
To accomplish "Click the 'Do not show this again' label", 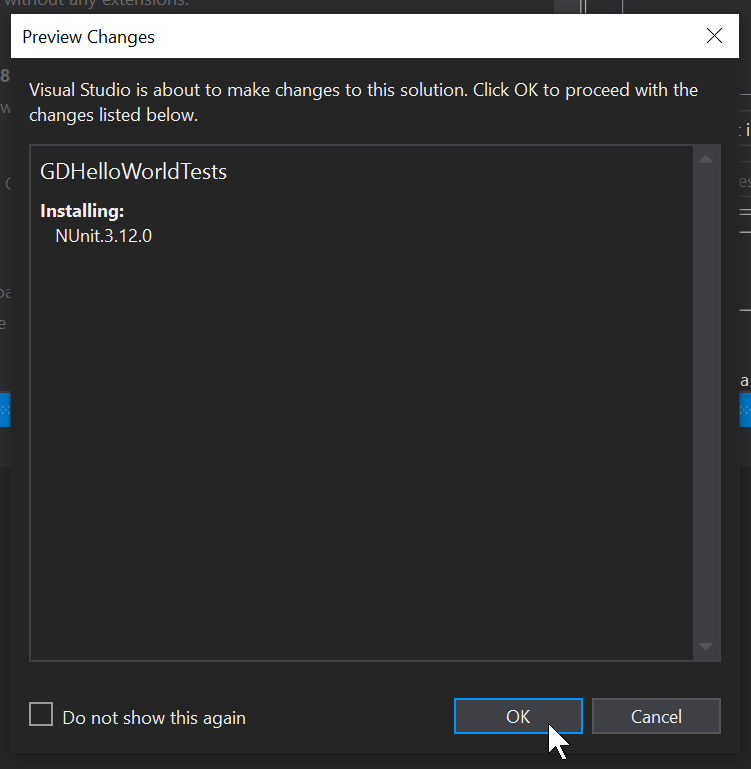I will (x=154, y=718).
